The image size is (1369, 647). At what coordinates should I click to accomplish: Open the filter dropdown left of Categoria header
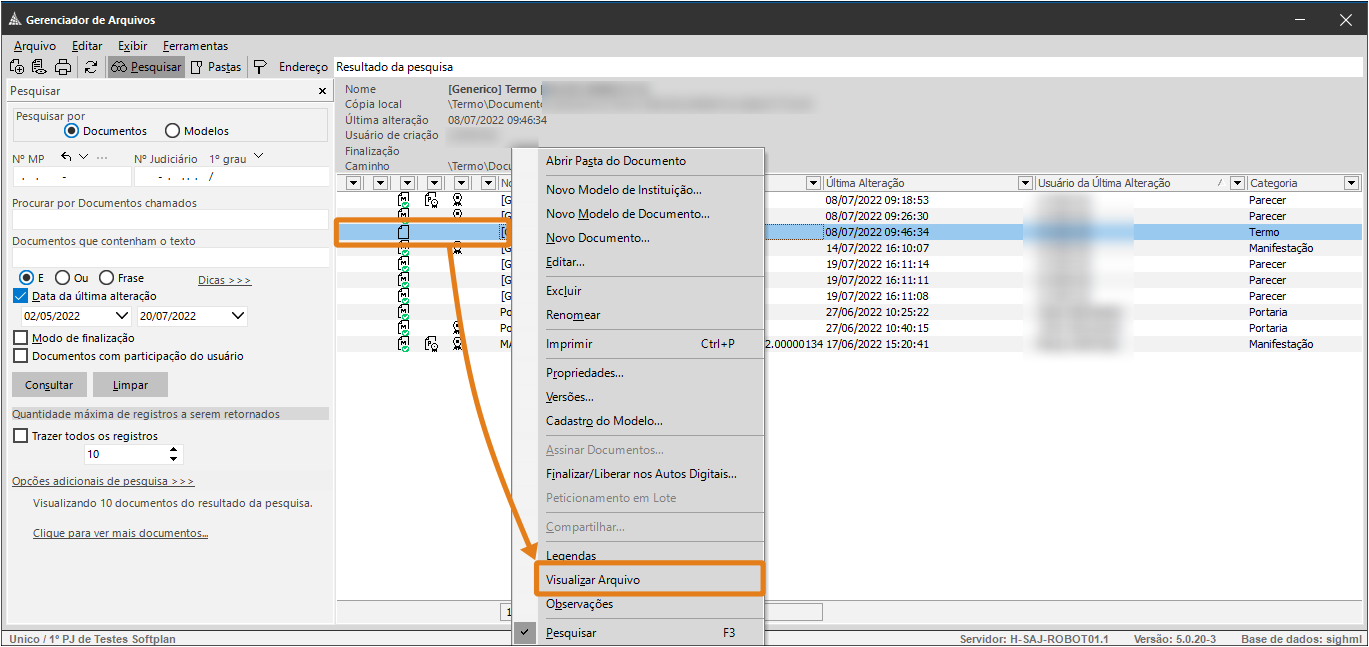[x=1238, y=183]
